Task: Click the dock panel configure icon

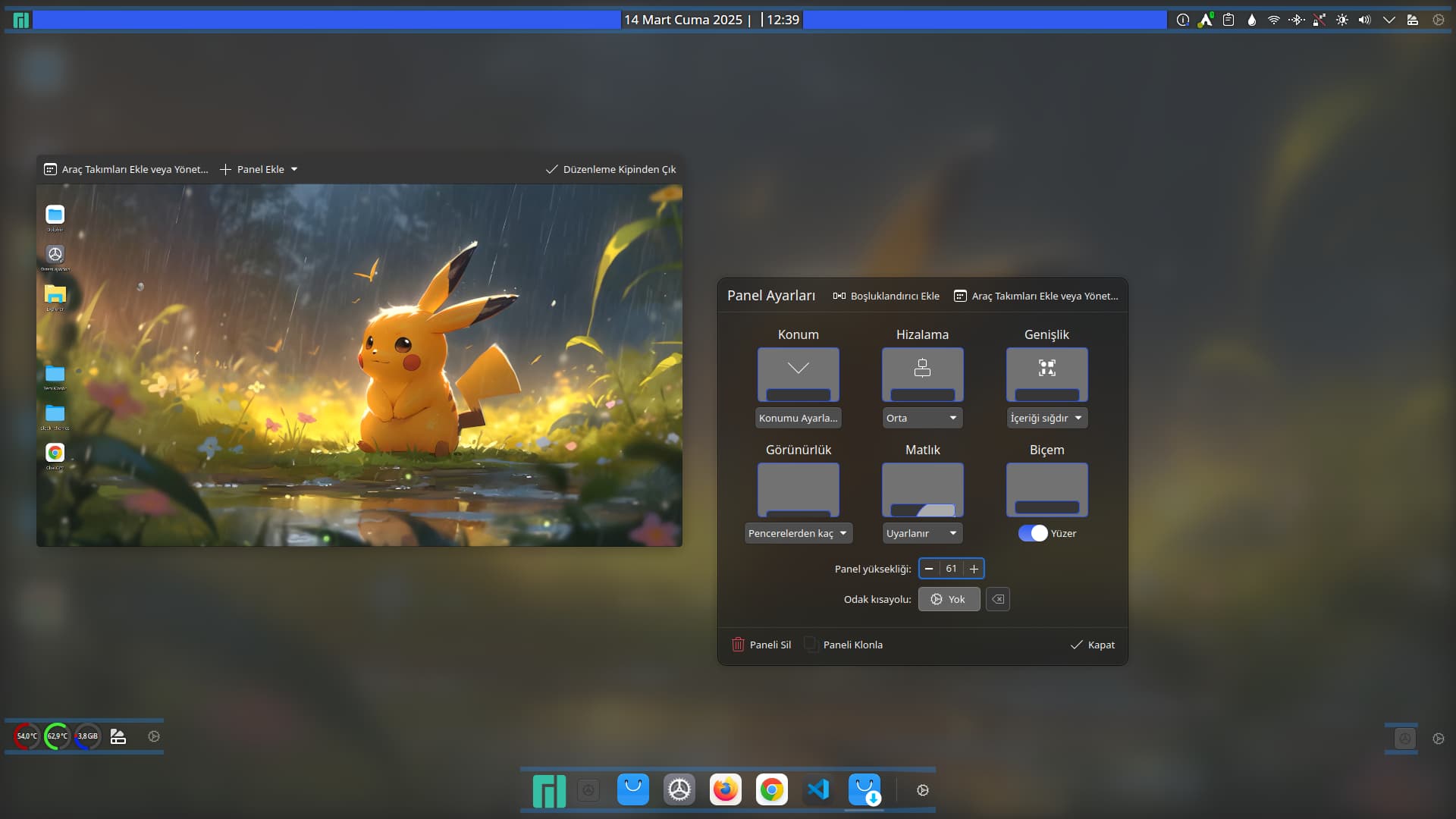Action: [923, 790]
